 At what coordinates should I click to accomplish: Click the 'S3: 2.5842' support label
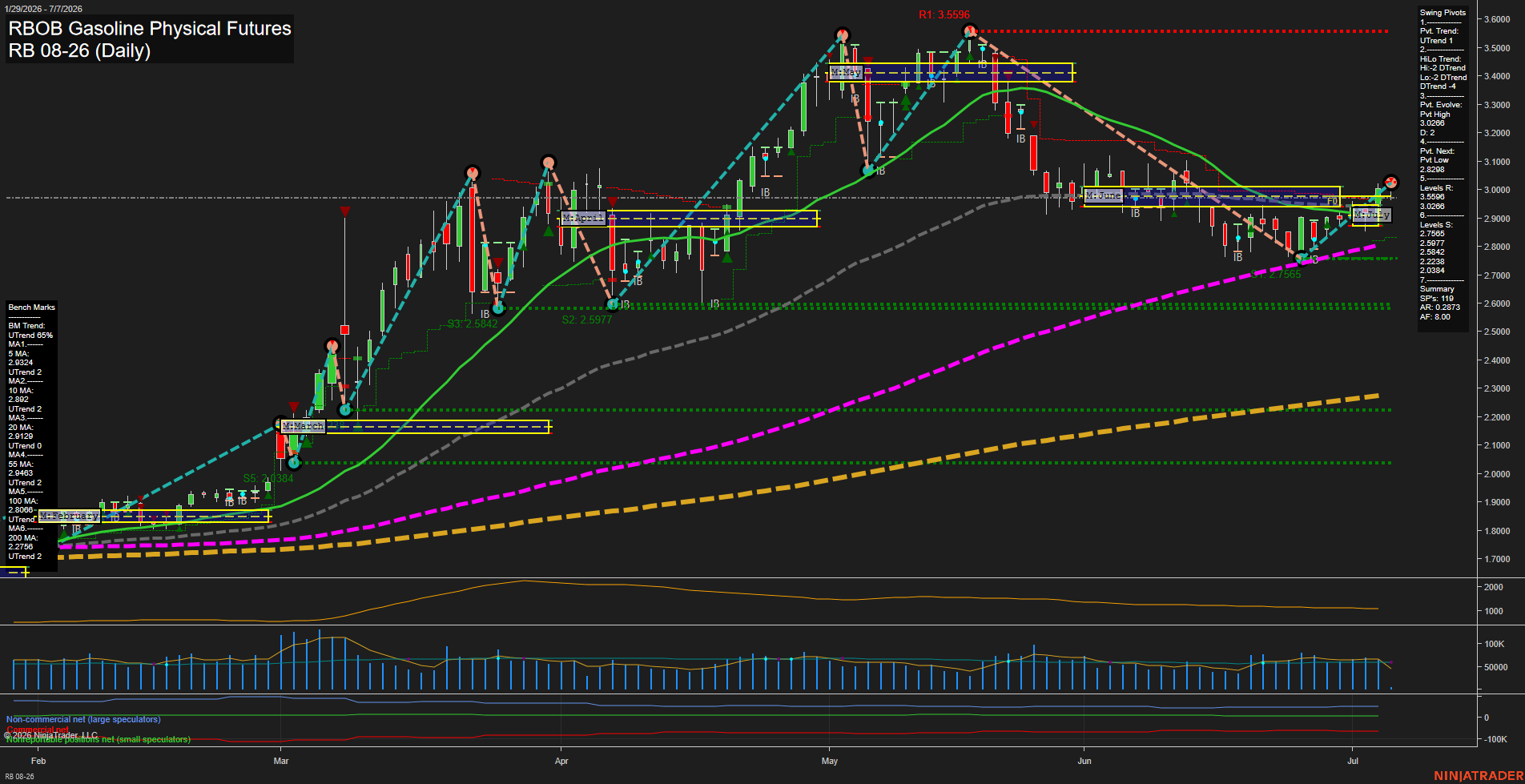tap(473, 324)
